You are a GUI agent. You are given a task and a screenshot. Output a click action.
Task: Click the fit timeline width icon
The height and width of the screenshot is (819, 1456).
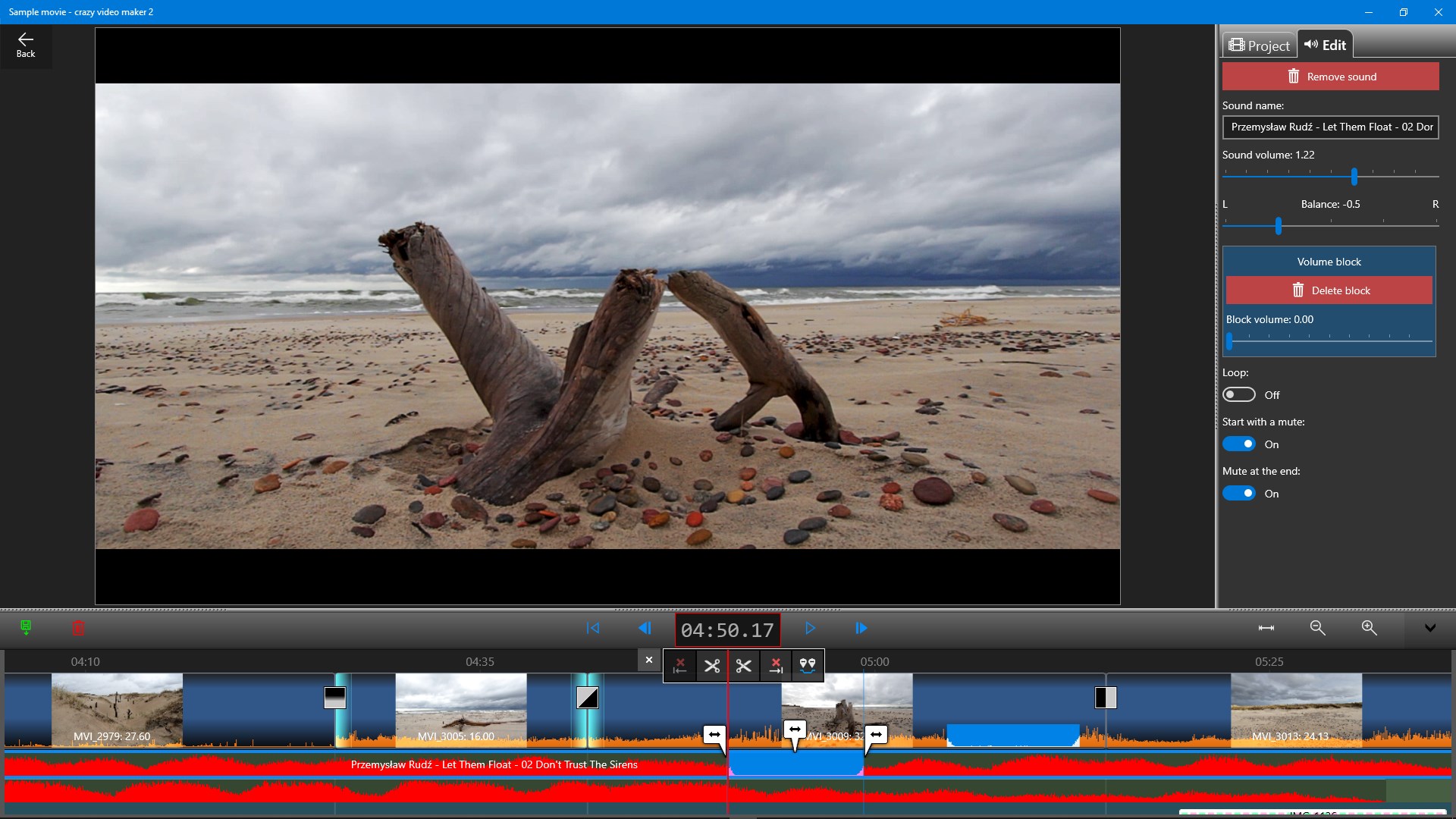coord(1266,628)
